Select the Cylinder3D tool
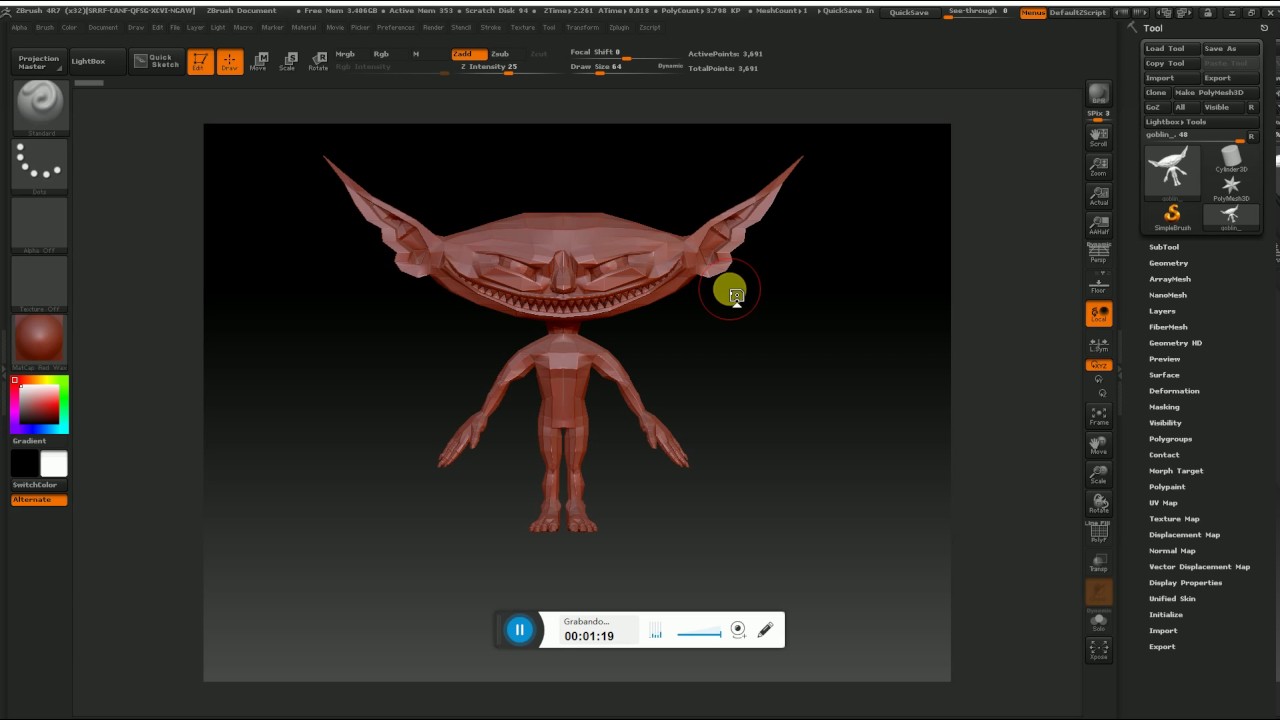The height and width of the screenshot is (720, 1280). point(1231,158)
